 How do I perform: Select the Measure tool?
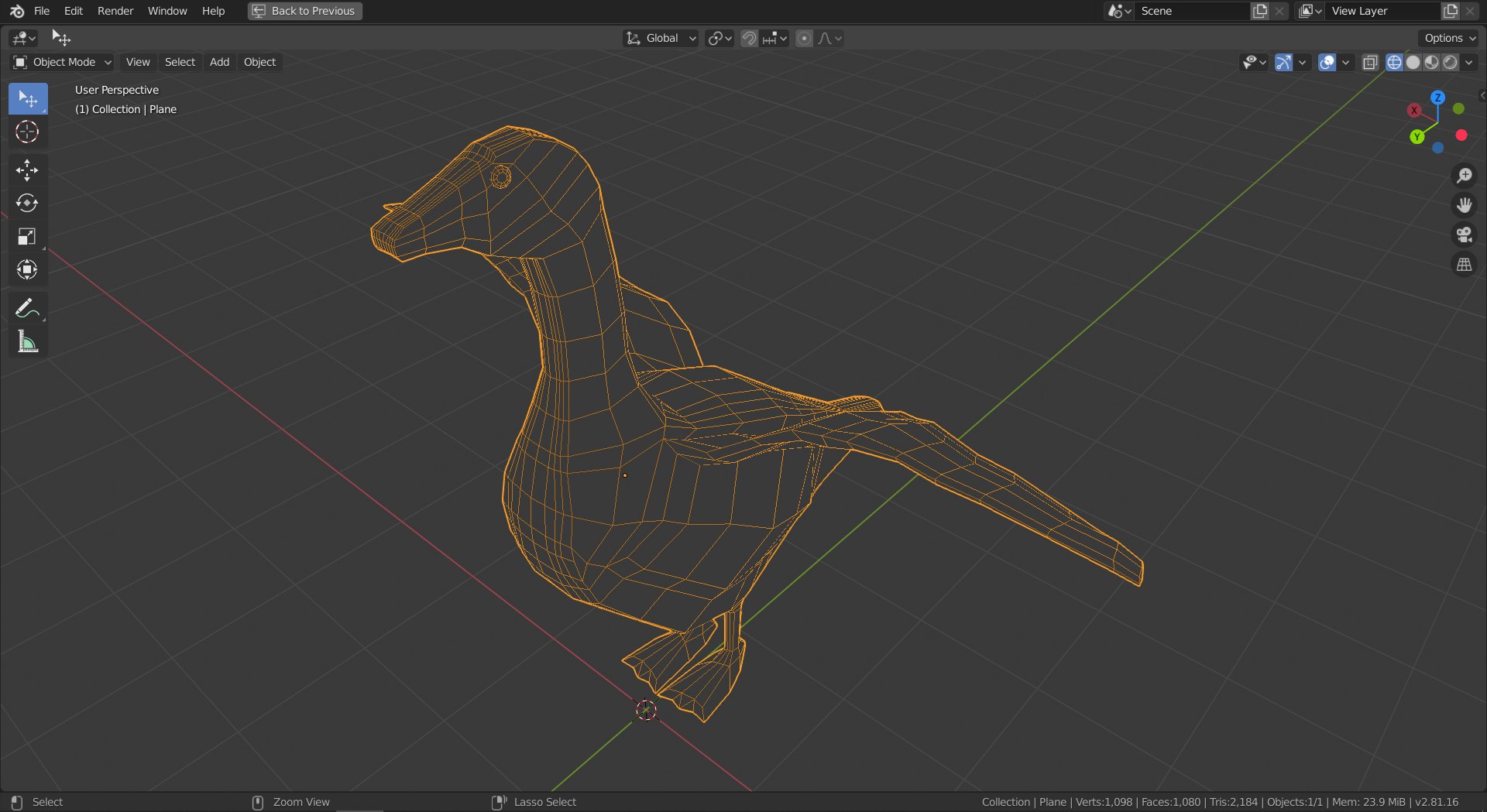(28, 341)
